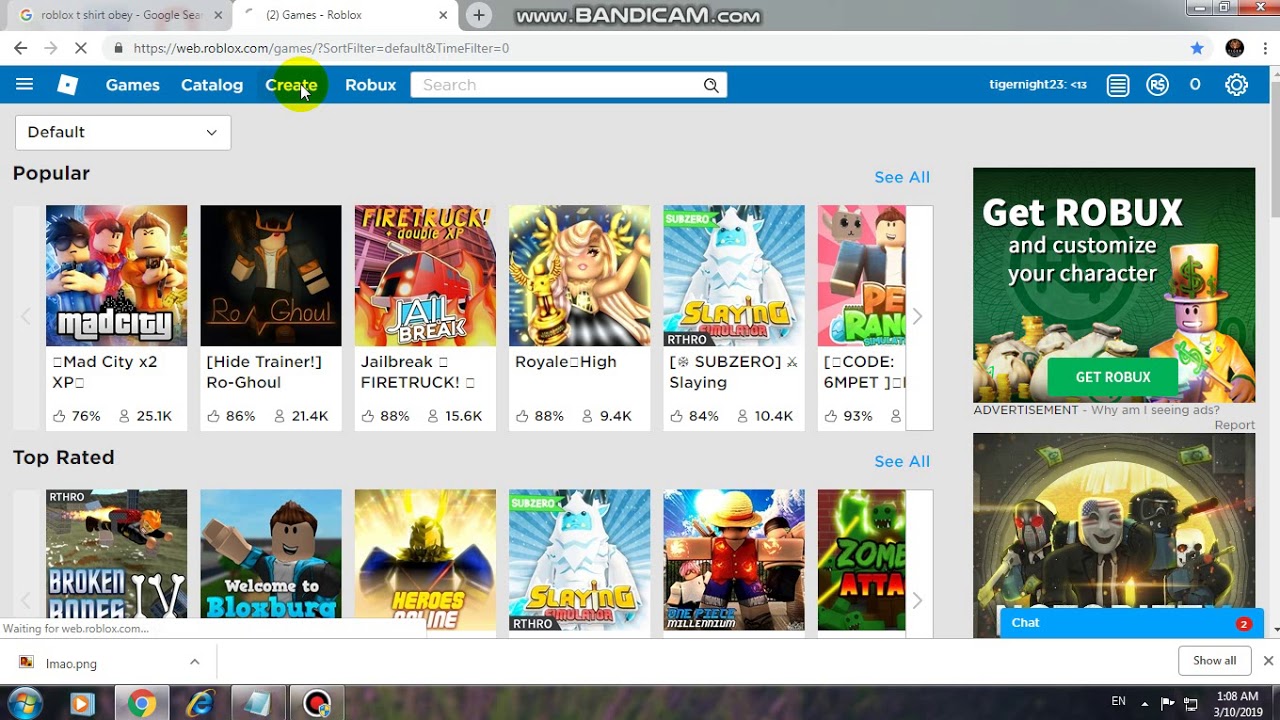
Task: Open the taskbar clock
Action: tap(1238, 703)
